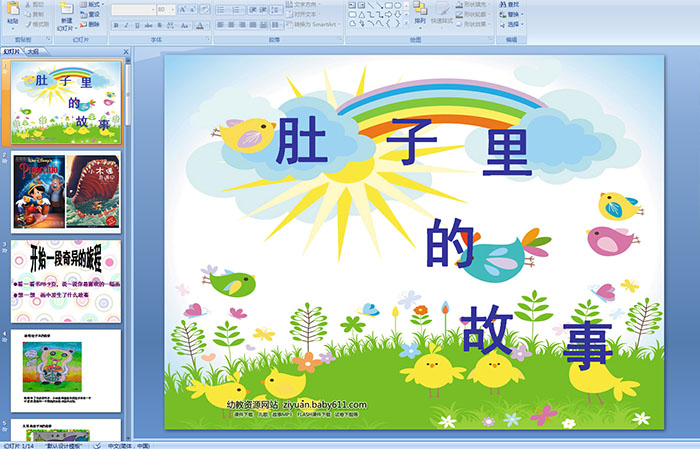Open the Drawing format dialog launcher
700x449 pixels.
pos(491,39)
